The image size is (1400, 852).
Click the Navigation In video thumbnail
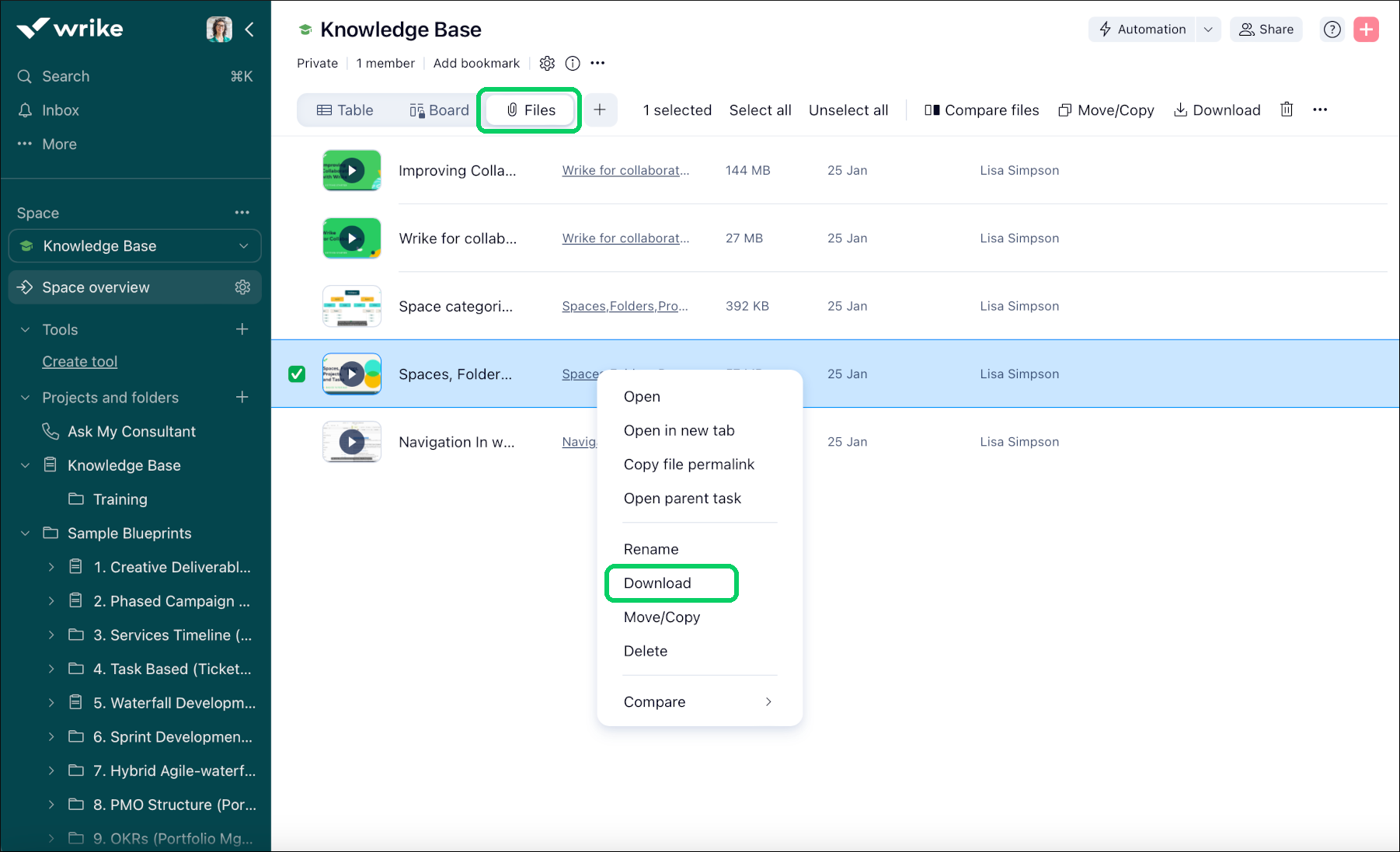351,441
